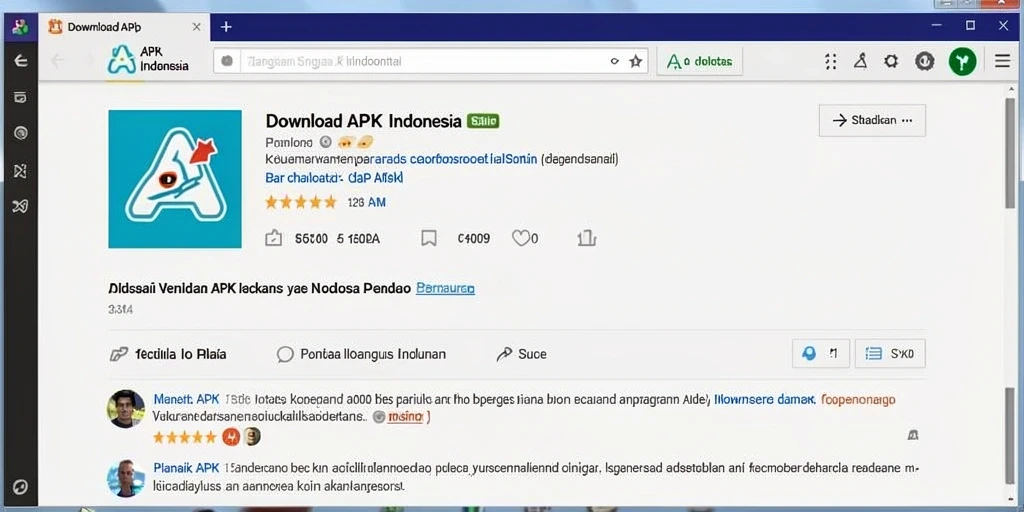Click the dark round extension icon
Screen dimensions: 1024x512
tap(924, 61)
